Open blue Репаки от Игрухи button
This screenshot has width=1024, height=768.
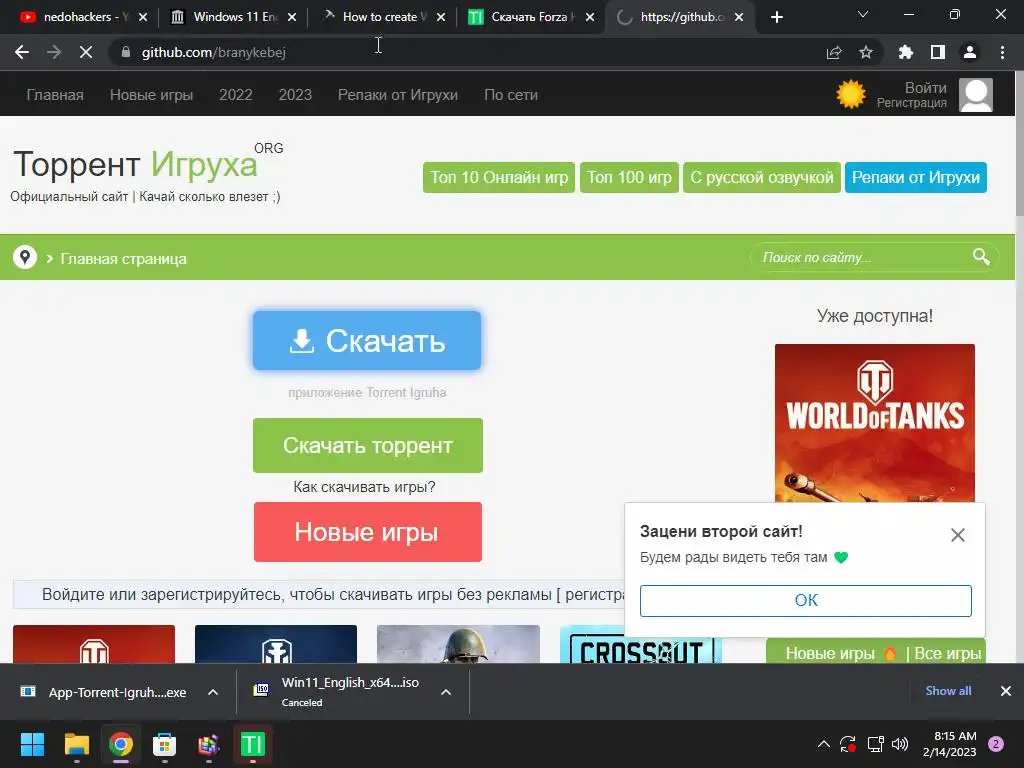coord(916,178)
